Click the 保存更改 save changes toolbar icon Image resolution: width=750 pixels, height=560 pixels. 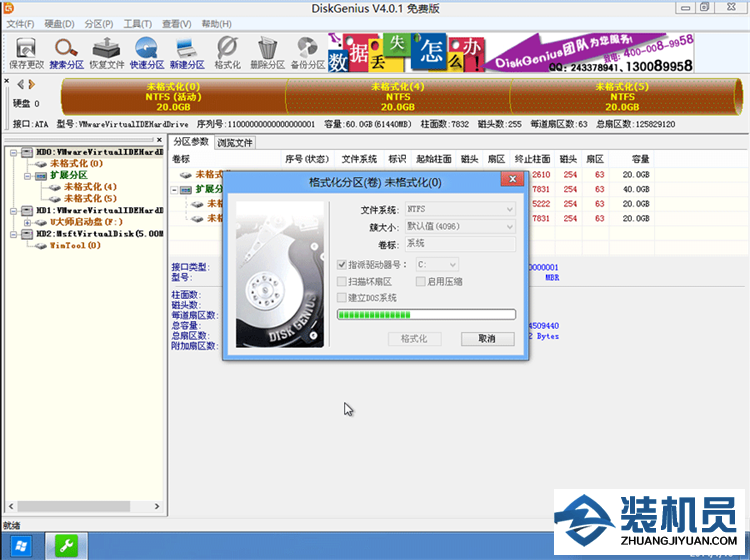26,53
